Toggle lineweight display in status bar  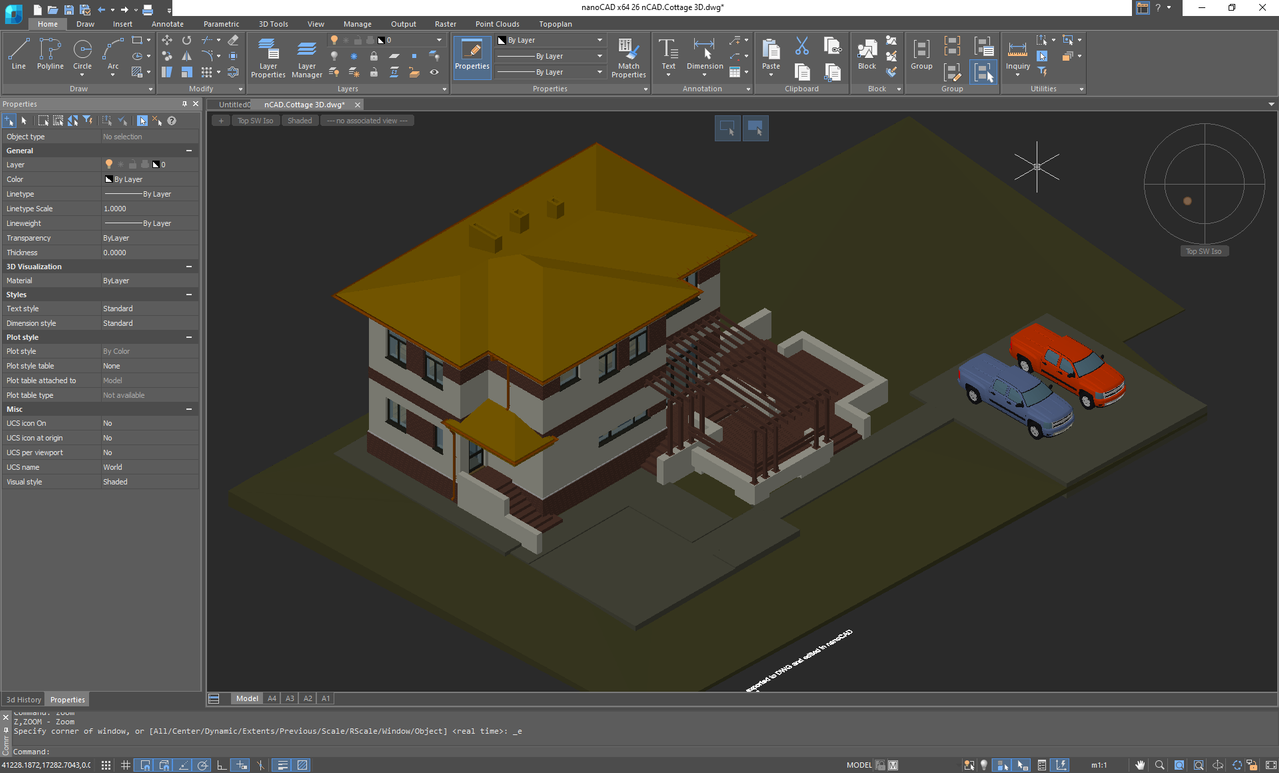point(282,765)
